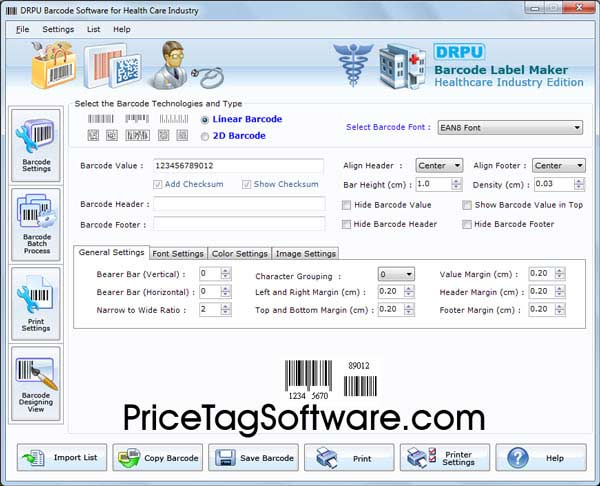Screen dimensions: 600x486
Task: Select wide stacked 2D barcode sample icon
Action: [x=137, y=135]
